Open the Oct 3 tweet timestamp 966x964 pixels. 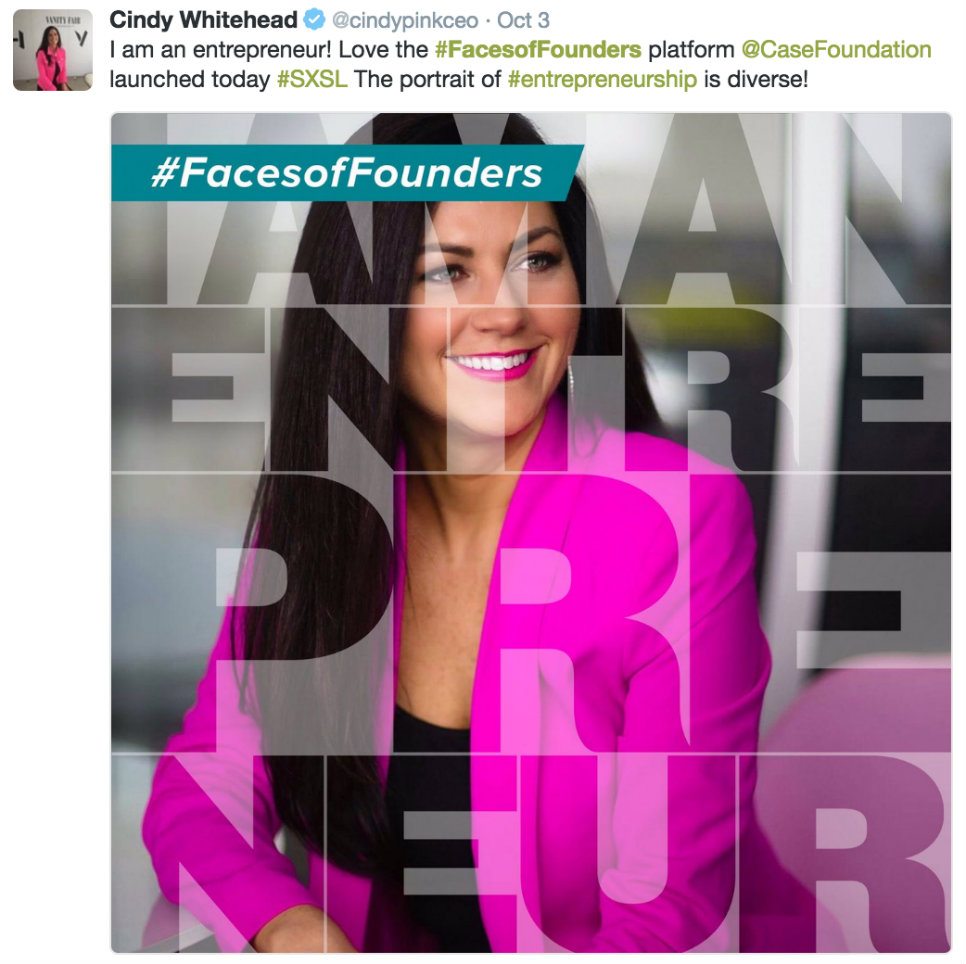pyautogui.click(x=523, y=20)
